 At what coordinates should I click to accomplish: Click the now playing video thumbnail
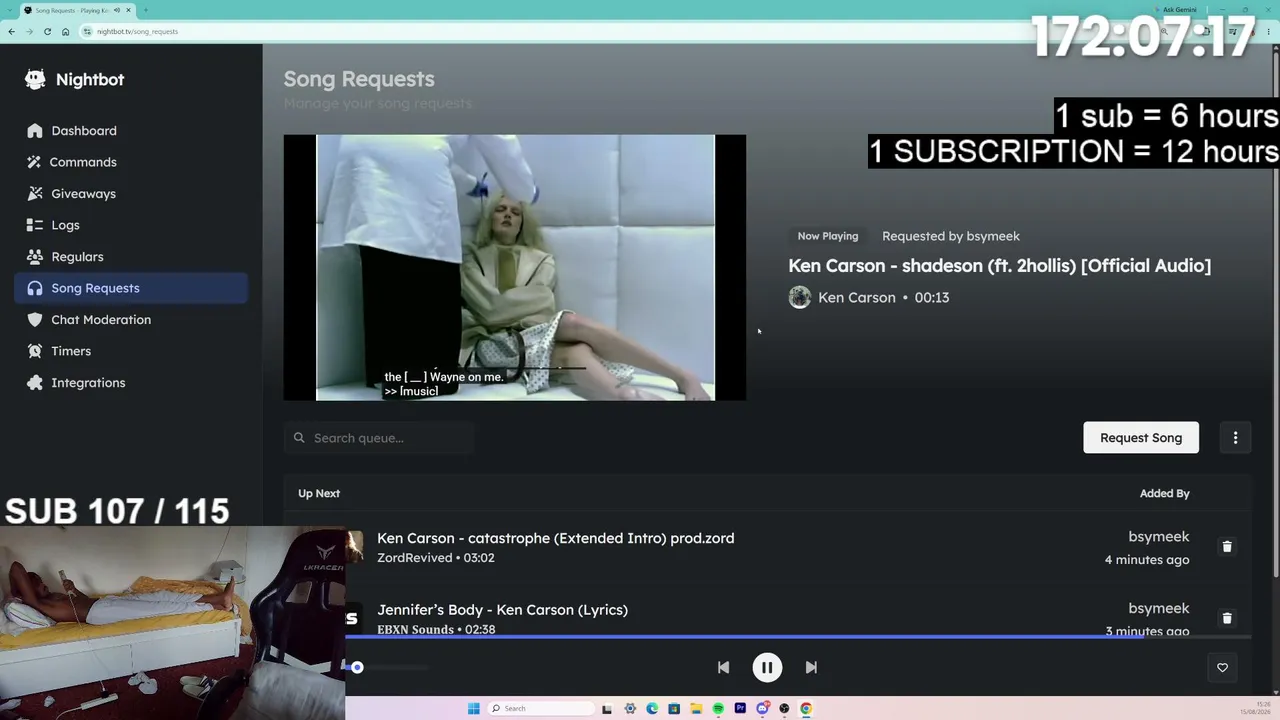coord(515,267)
